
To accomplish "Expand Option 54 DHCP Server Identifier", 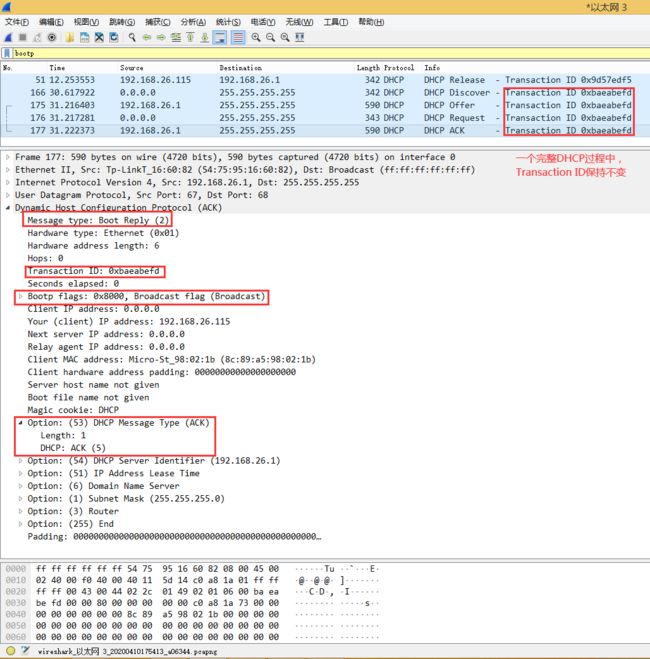I will click(x=20, y=461).
